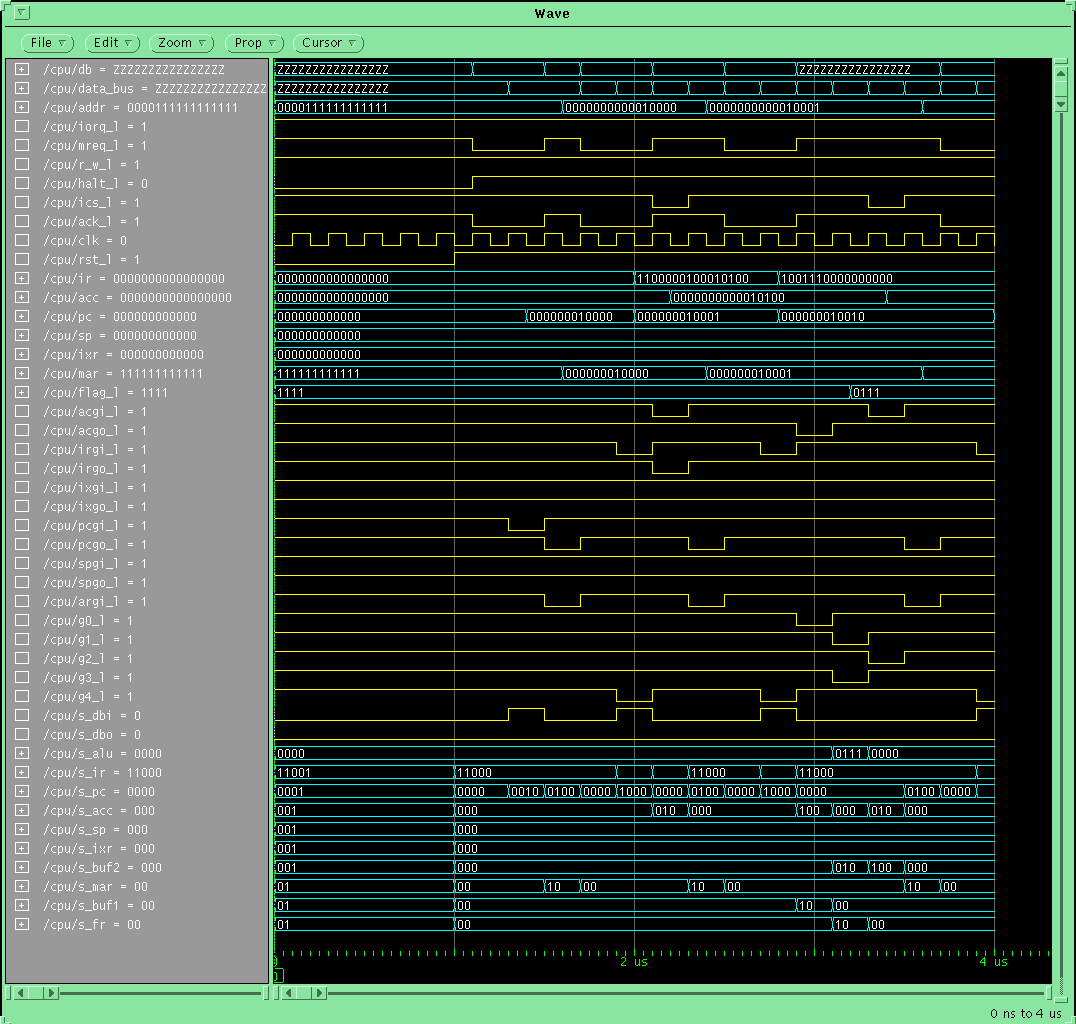Click the box beside /cpu/halt_l
1076x1024 pixels.
[22, 183]
